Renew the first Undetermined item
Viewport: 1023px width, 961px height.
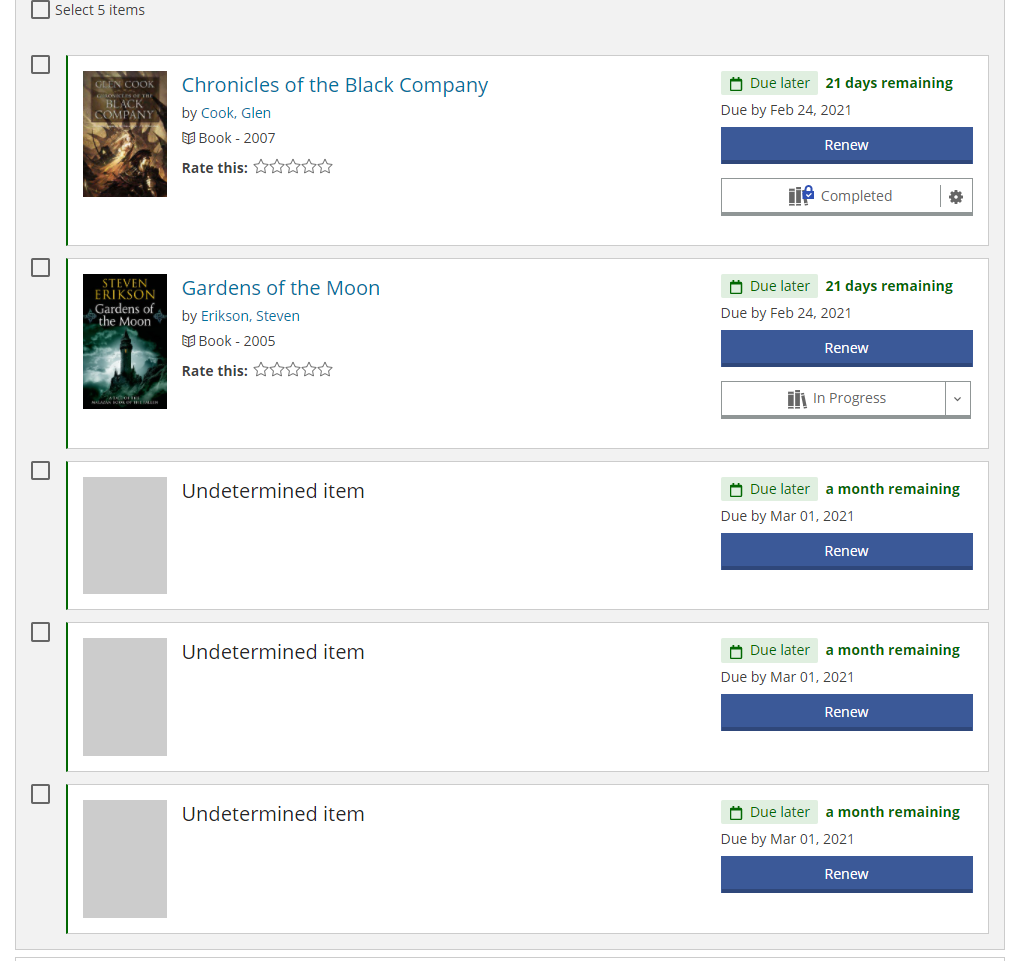pyautogui.click(x=846, y=551)
